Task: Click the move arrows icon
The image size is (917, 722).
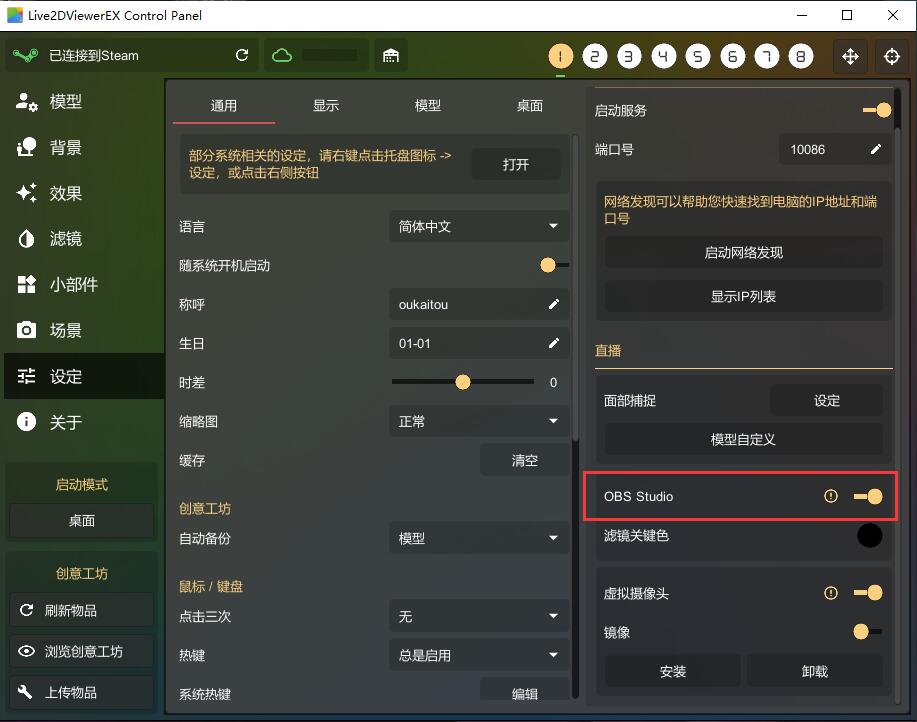Action: [x=850, y=56]
